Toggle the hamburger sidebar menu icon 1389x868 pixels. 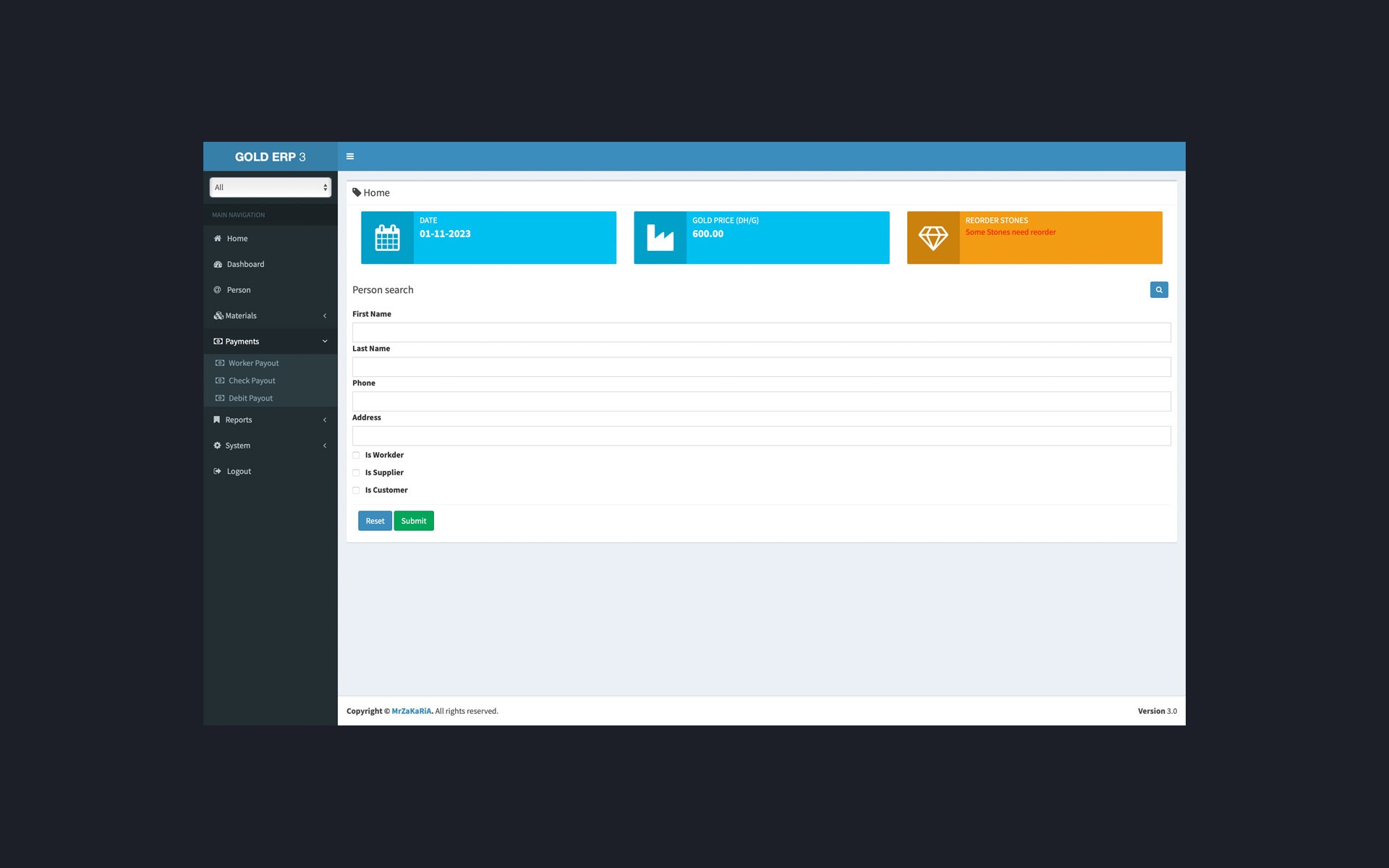[x=349, y=156]
